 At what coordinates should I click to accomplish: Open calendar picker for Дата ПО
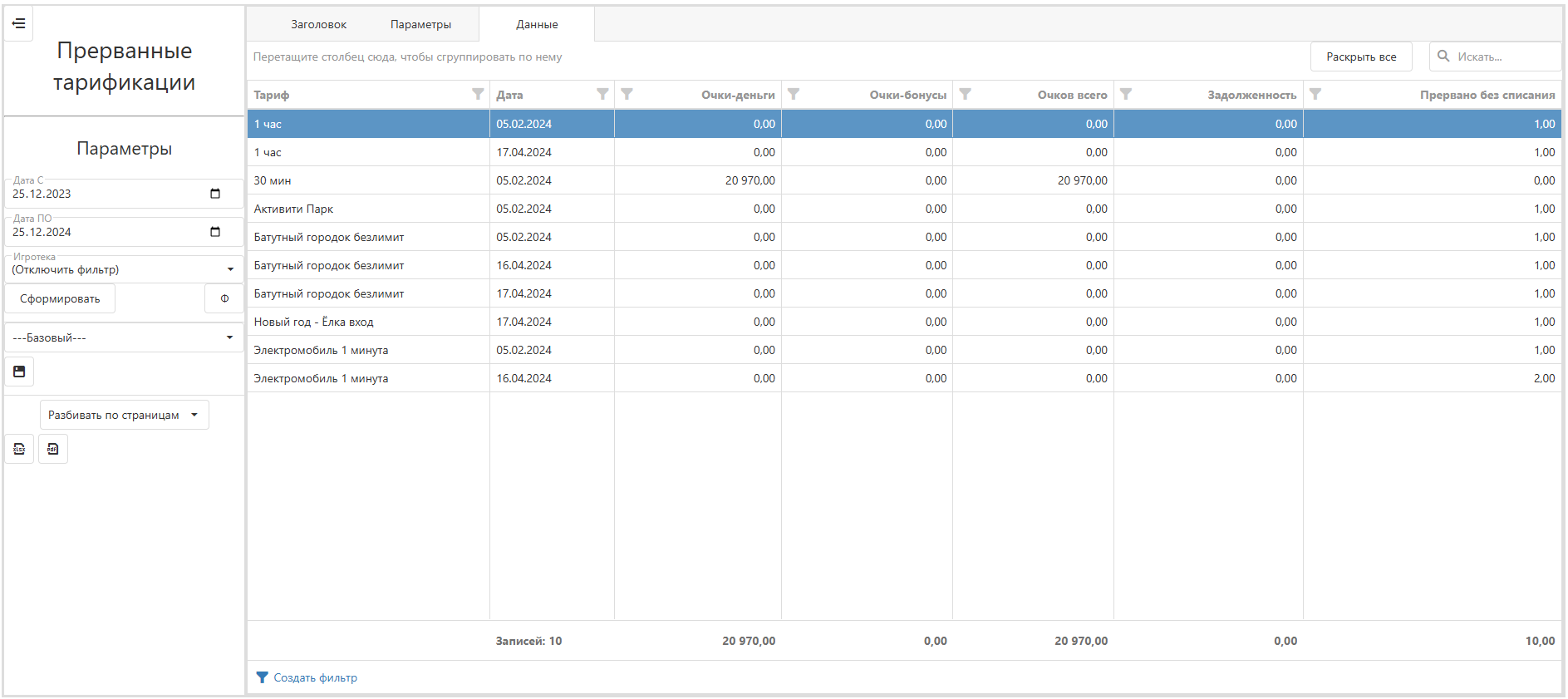(215, 232)
